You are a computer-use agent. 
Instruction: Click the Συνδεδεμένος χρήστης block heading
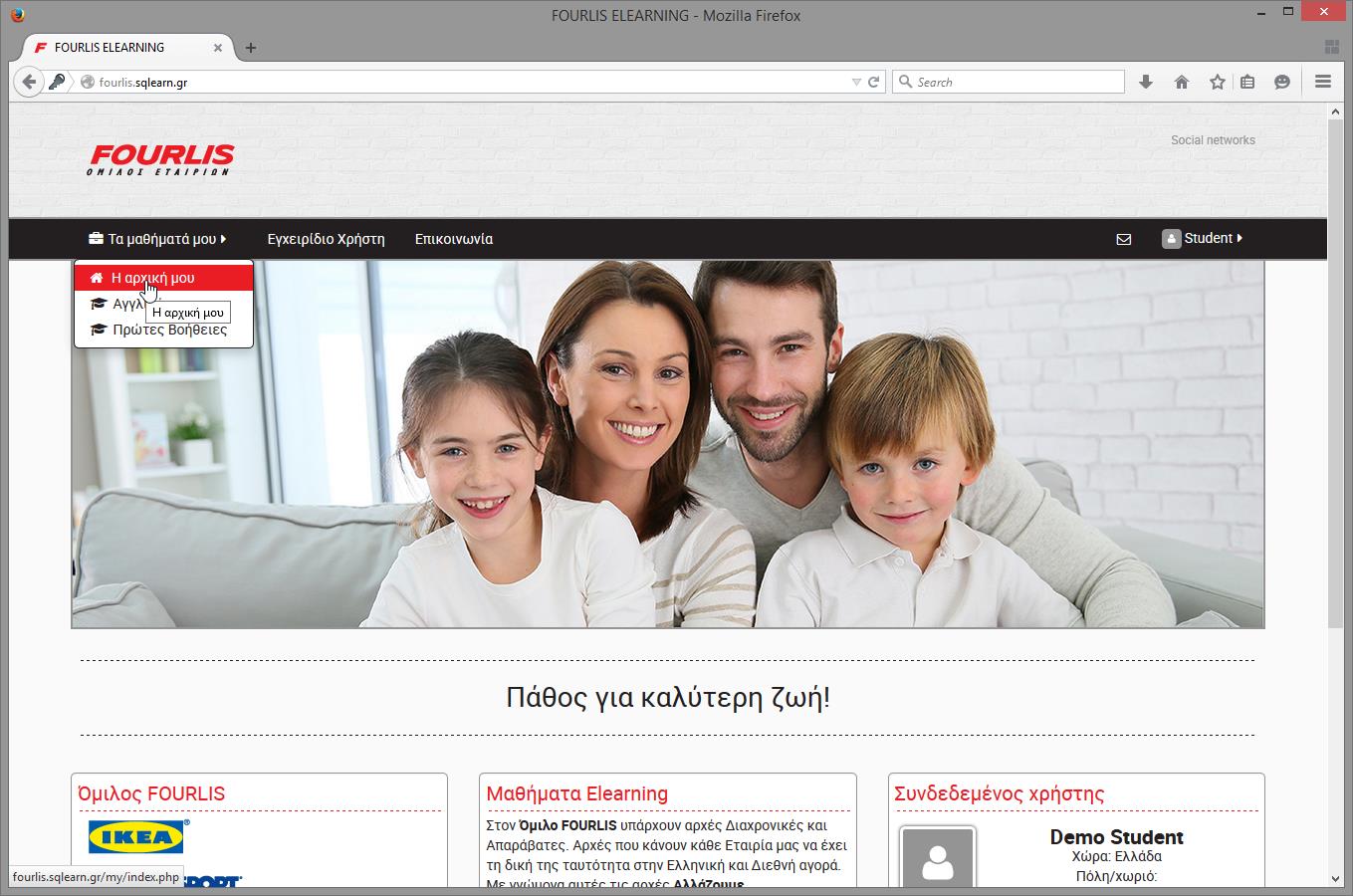999,793
